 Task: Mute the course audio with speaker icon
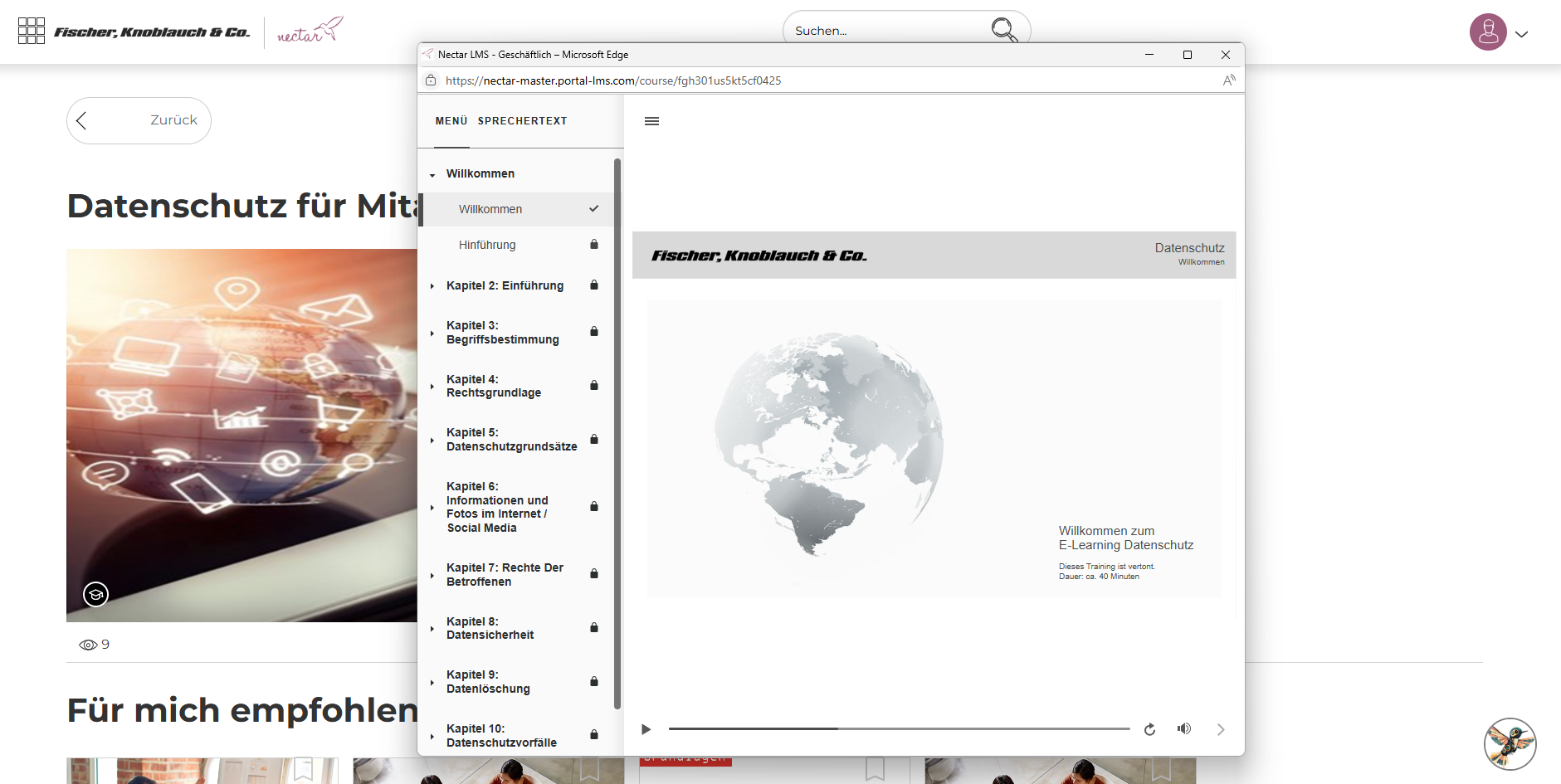1183,728
